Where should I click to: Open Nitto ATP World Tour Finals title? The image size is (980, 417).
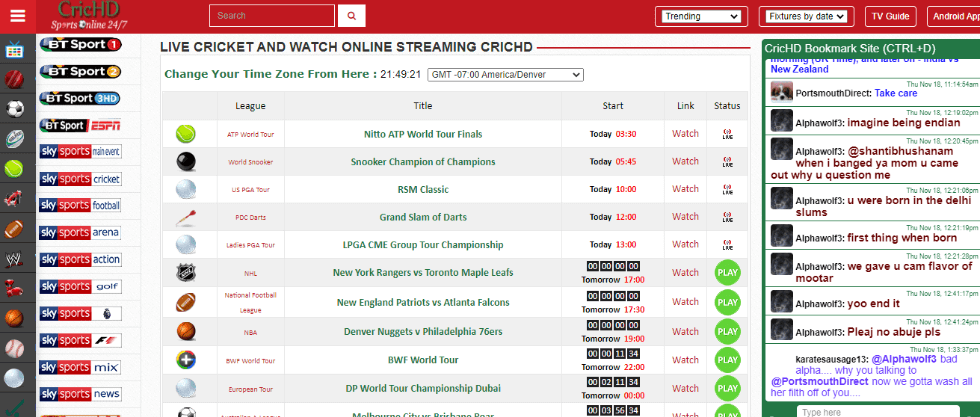[423, 134]
